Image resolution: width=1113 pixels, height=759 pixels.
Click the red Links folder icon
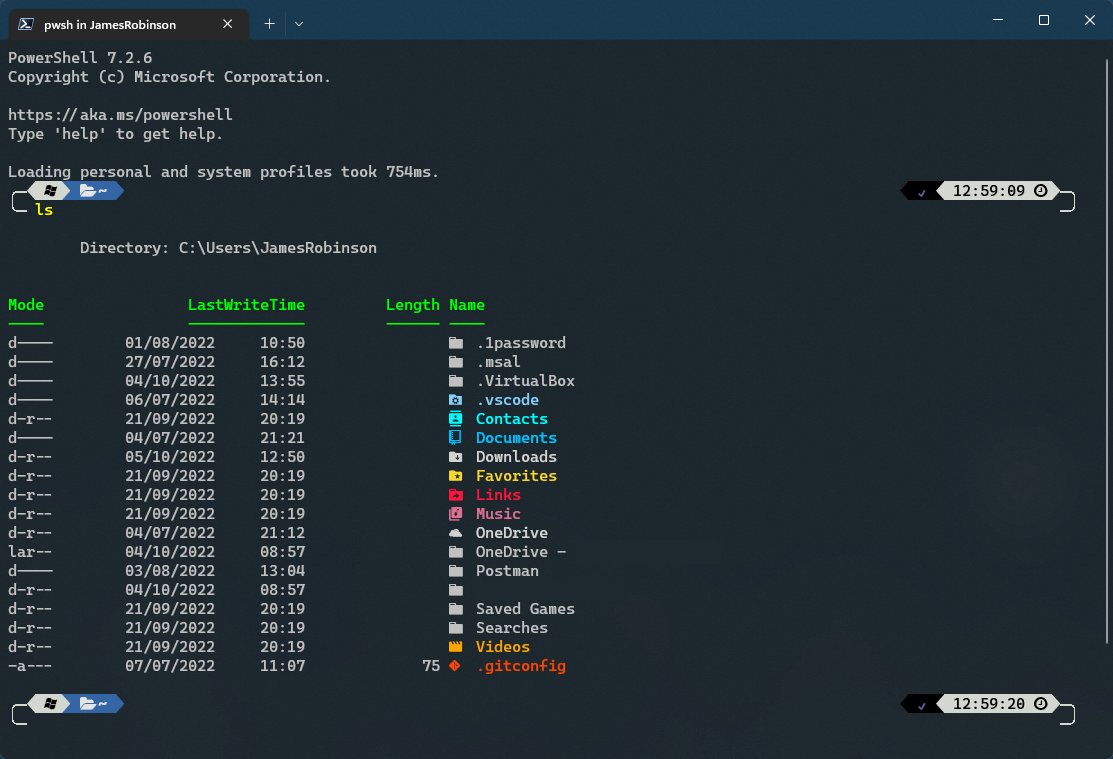tap(456, 495)
